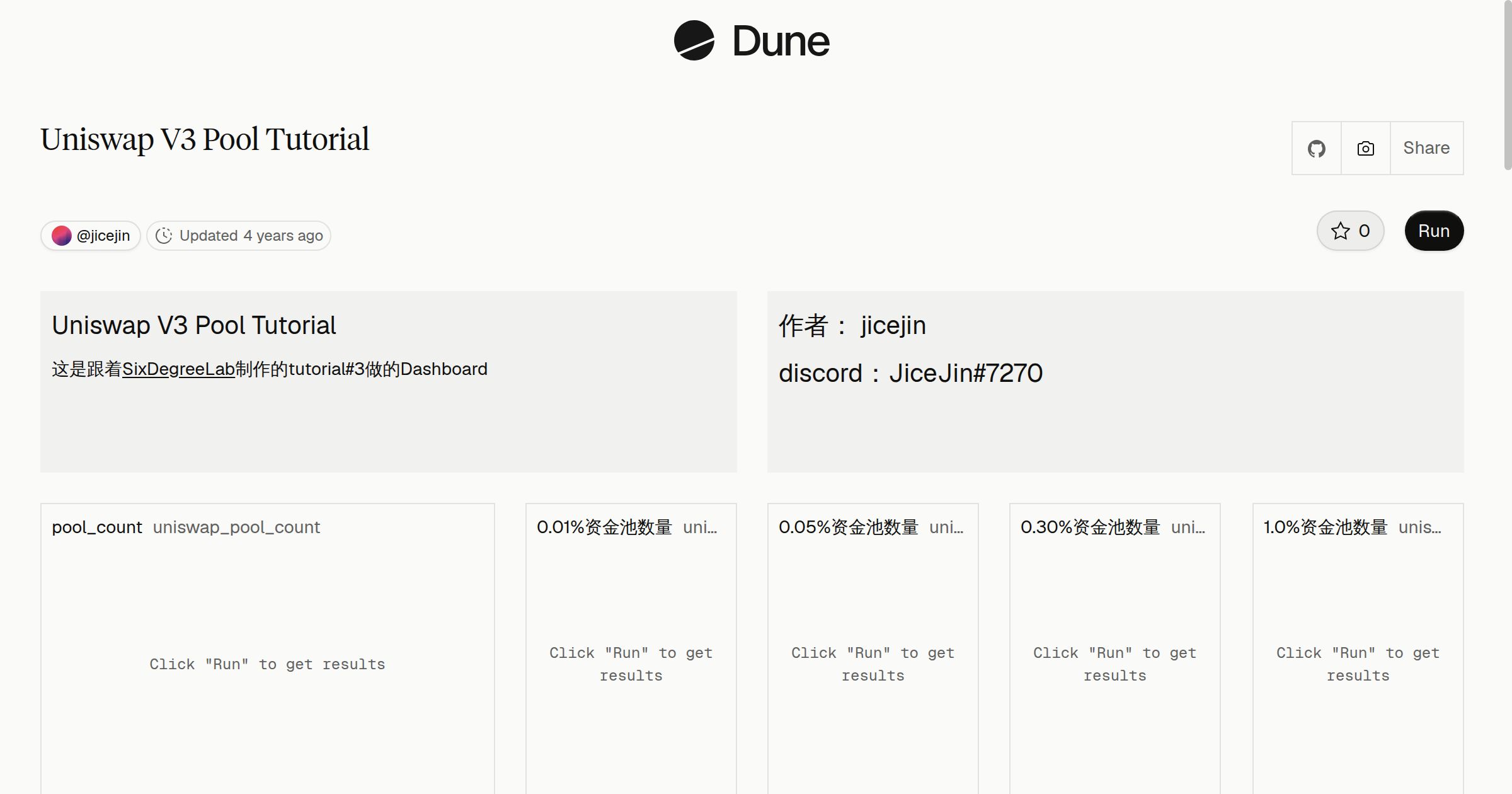Click the Dune wordmark text
This screenshot has width=1512, height=794.
pyautogui.click(x=781, y=41)
